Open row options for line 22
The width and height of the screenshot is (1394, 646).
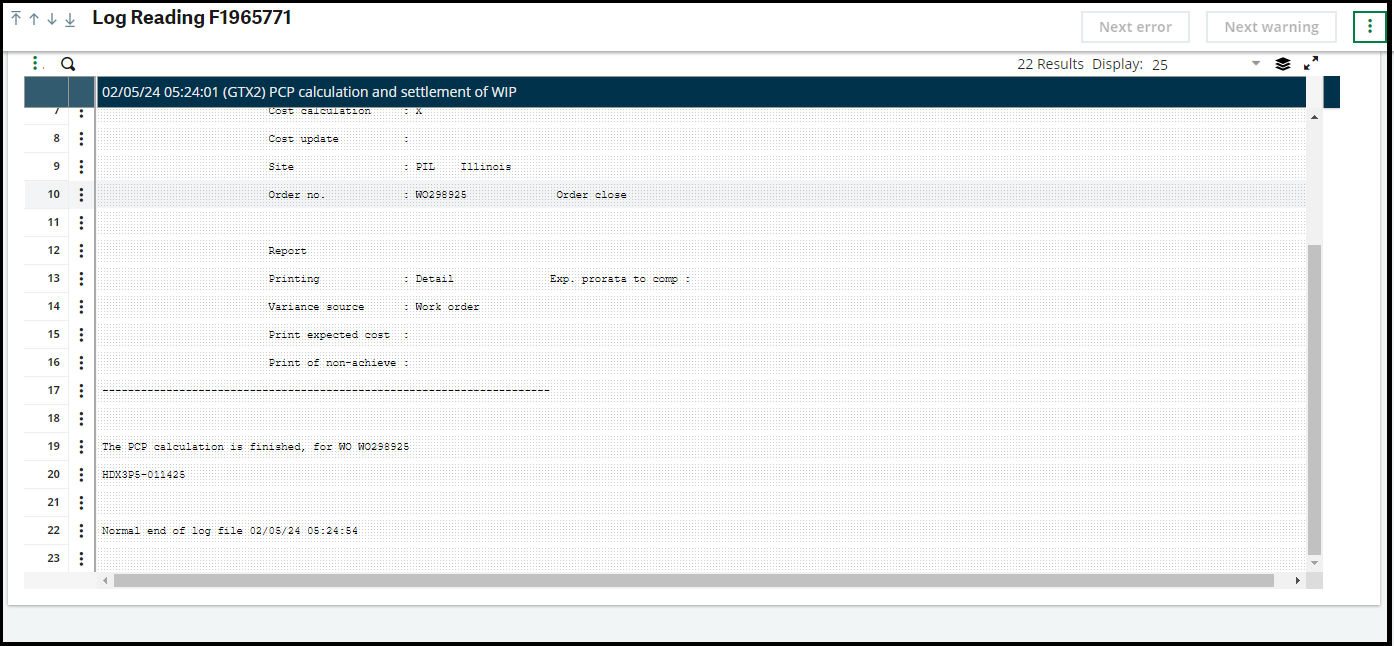click(81, 530)
